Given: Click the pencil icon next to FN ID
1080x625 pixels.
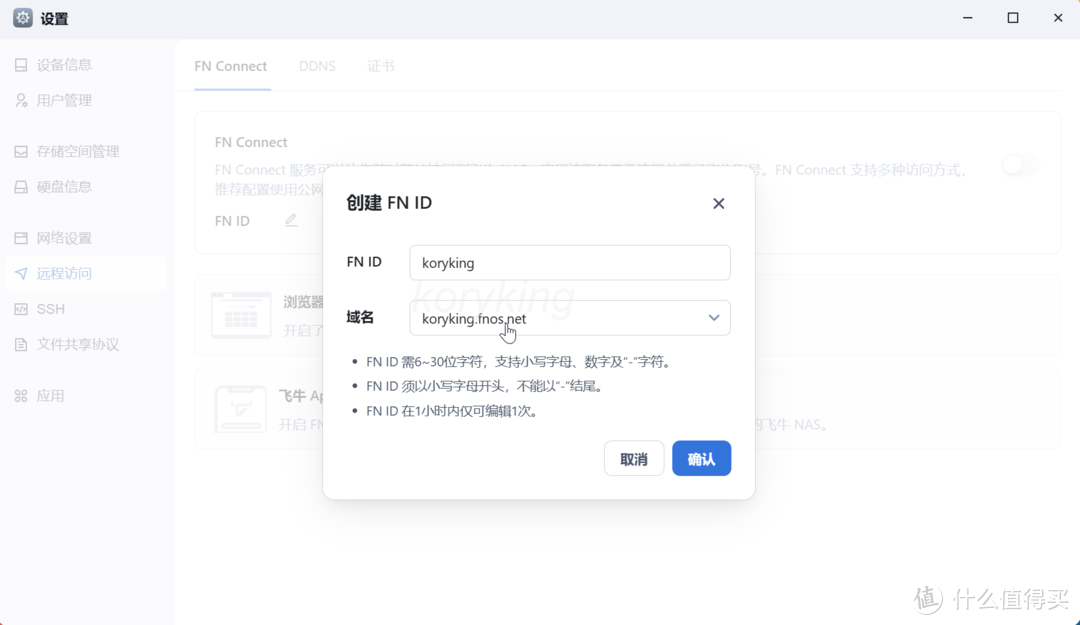Looking at the screenshot, I should coord(291,220).
